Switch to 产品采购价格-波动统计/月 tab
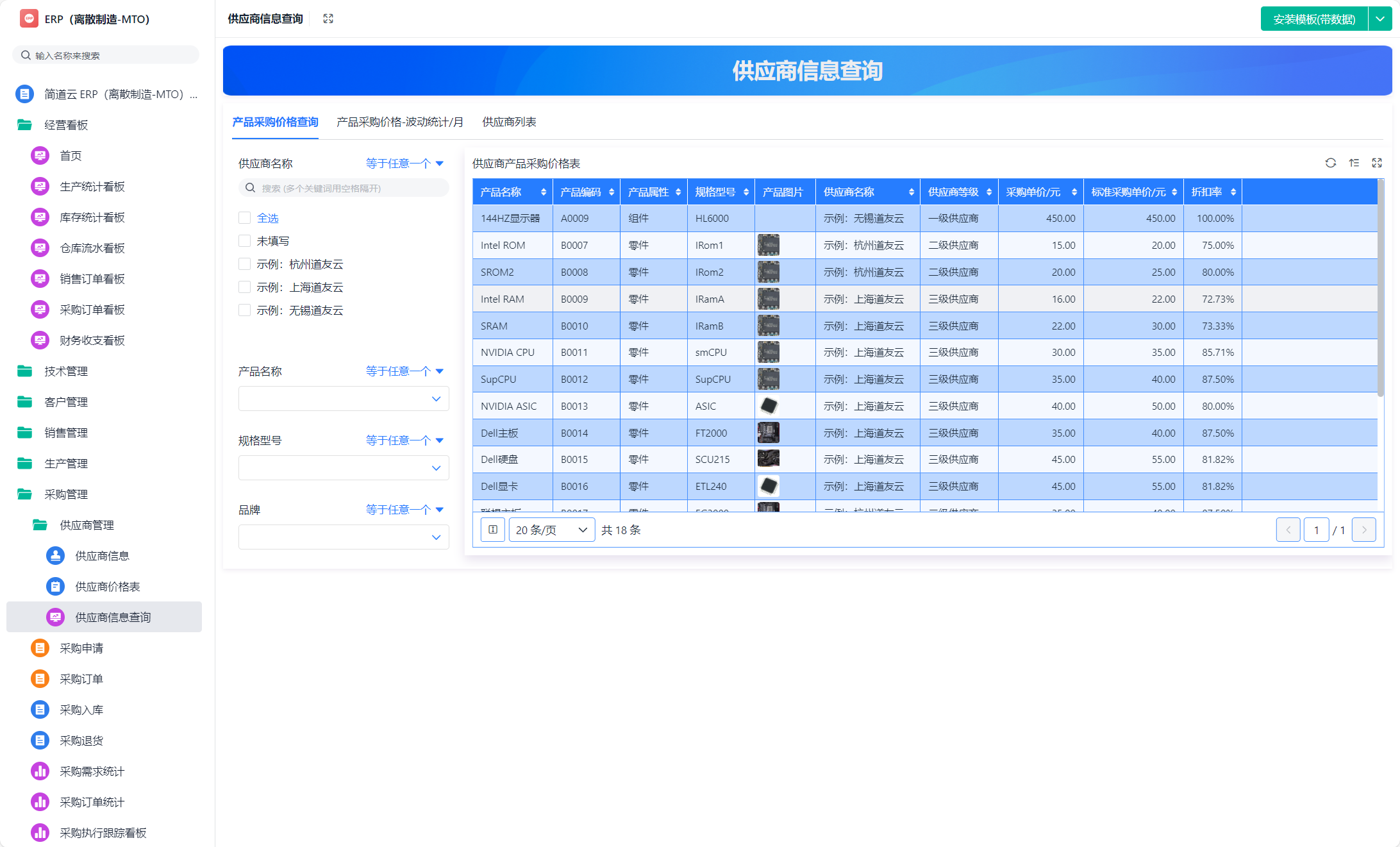 tap(399, 122)
